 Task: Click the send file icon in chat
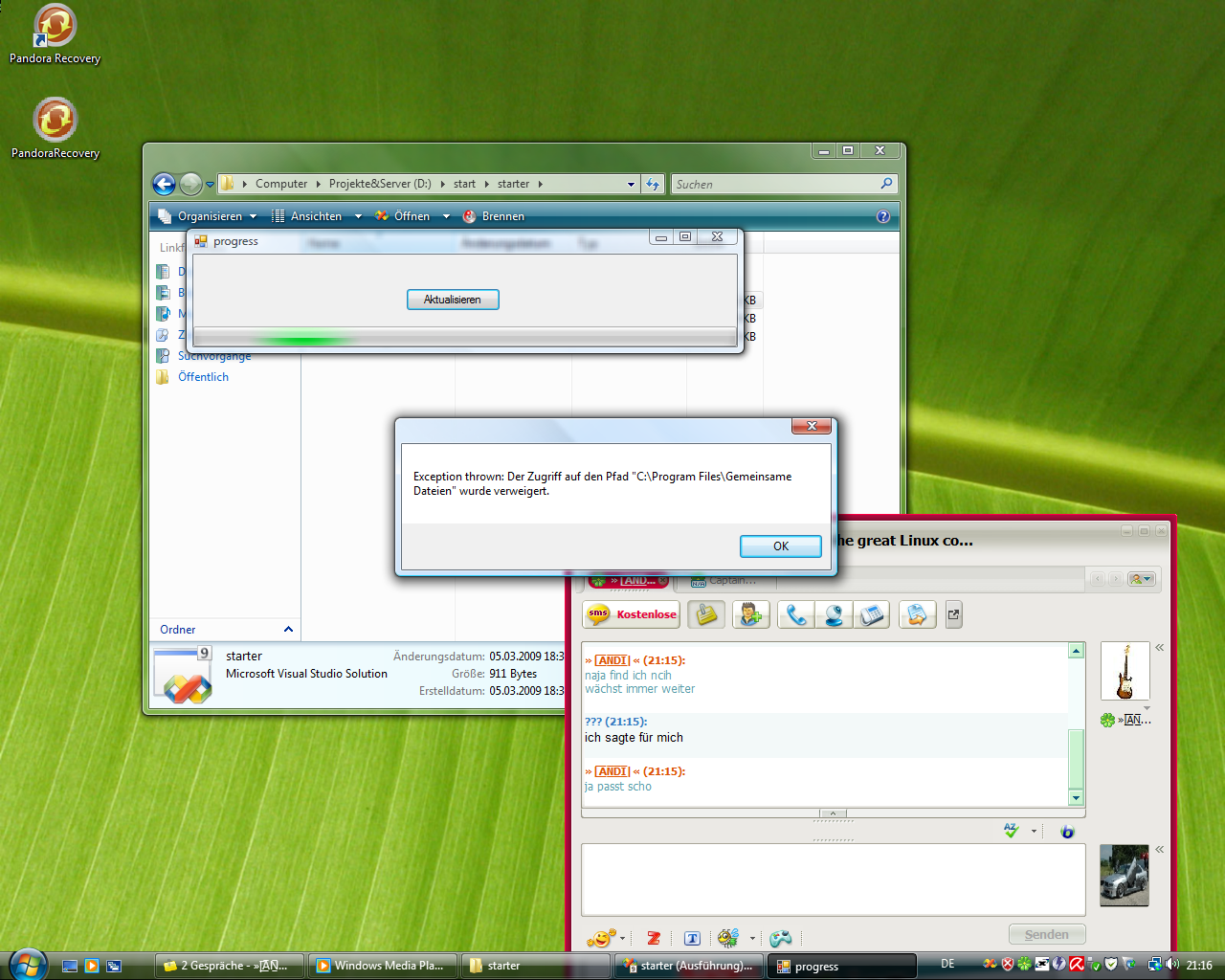(x=917, y=614)
